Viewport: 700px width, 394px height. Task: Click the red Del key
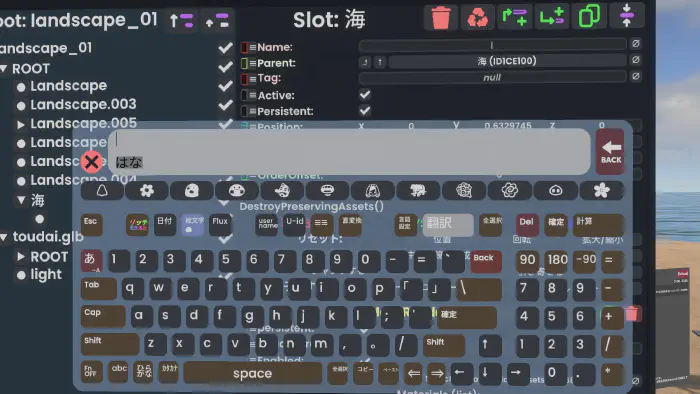(x=527, y=224)
